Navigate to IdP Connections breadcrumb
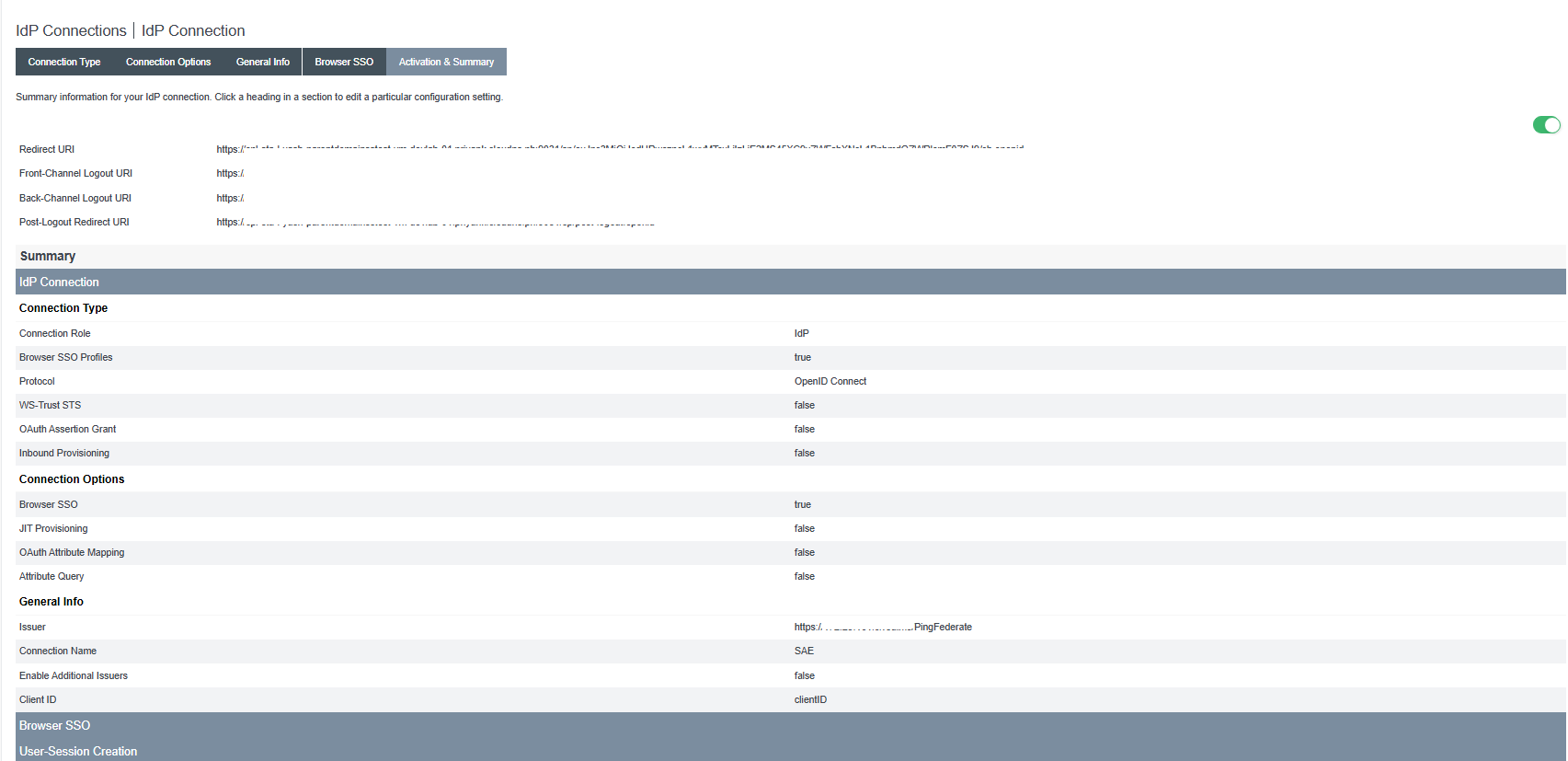The height and width of the screenshot is (761, 1568). click(71, 30)
